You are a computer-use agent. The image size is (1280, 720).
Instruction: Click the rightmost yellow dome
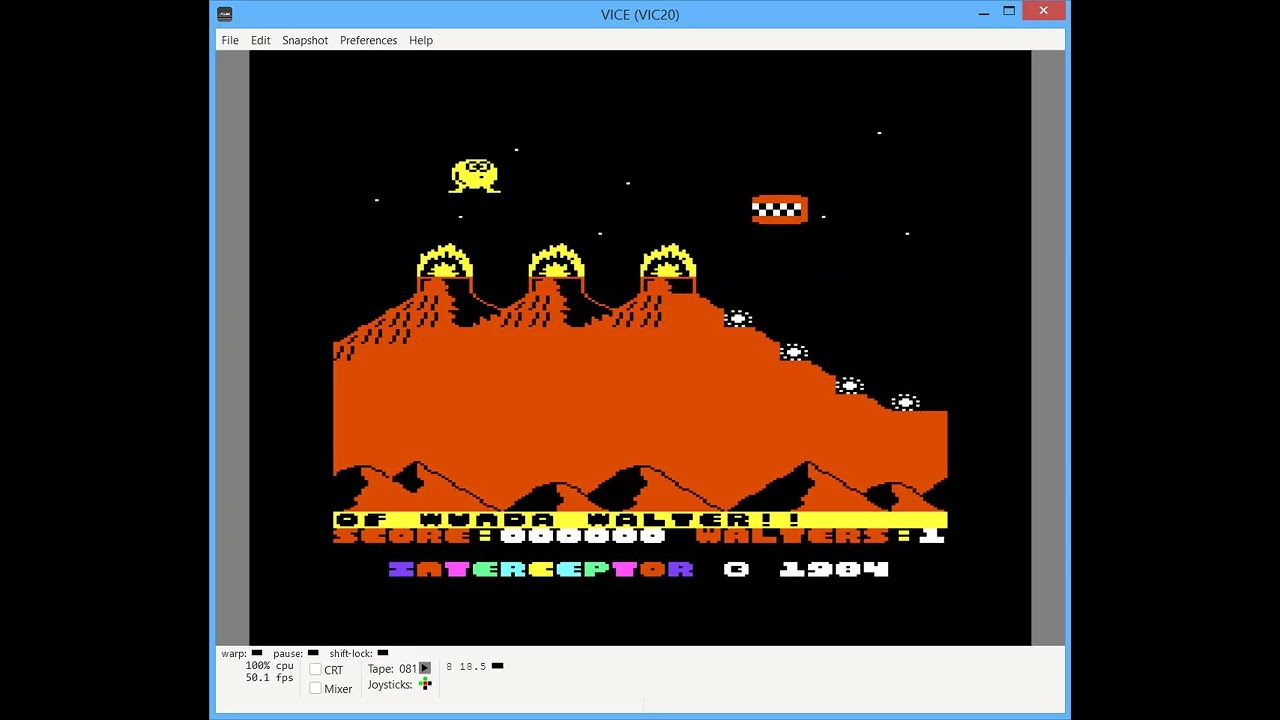click(668, 261)
